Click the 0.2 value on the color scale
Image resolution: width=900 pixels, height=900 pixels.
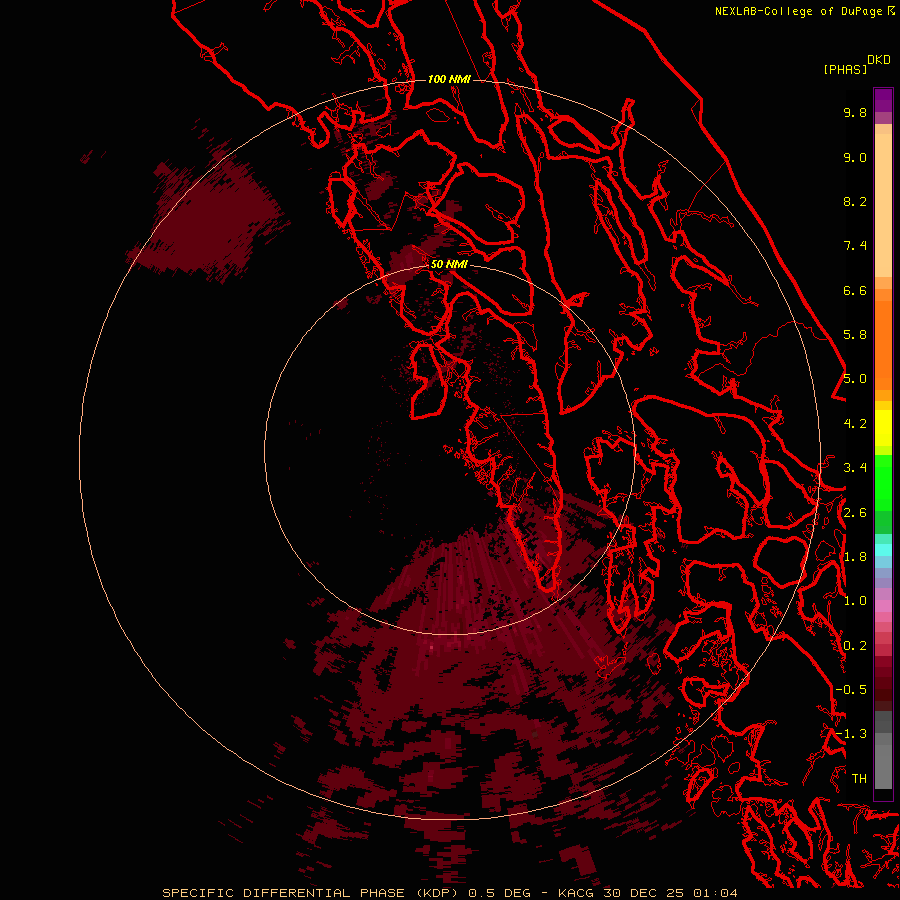coord(855,646)
